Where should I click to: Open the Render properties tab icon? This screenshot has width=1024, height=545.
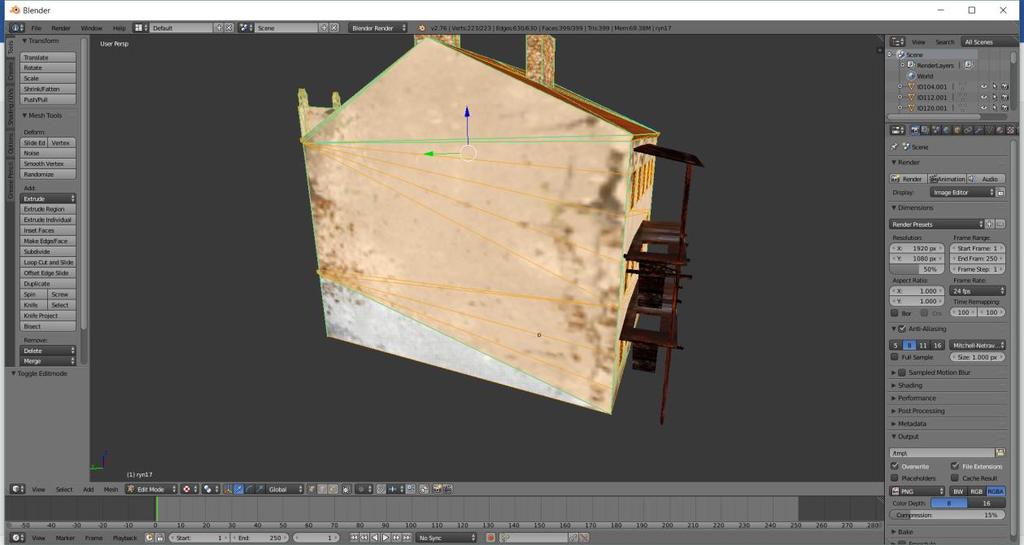click(914, 131)
